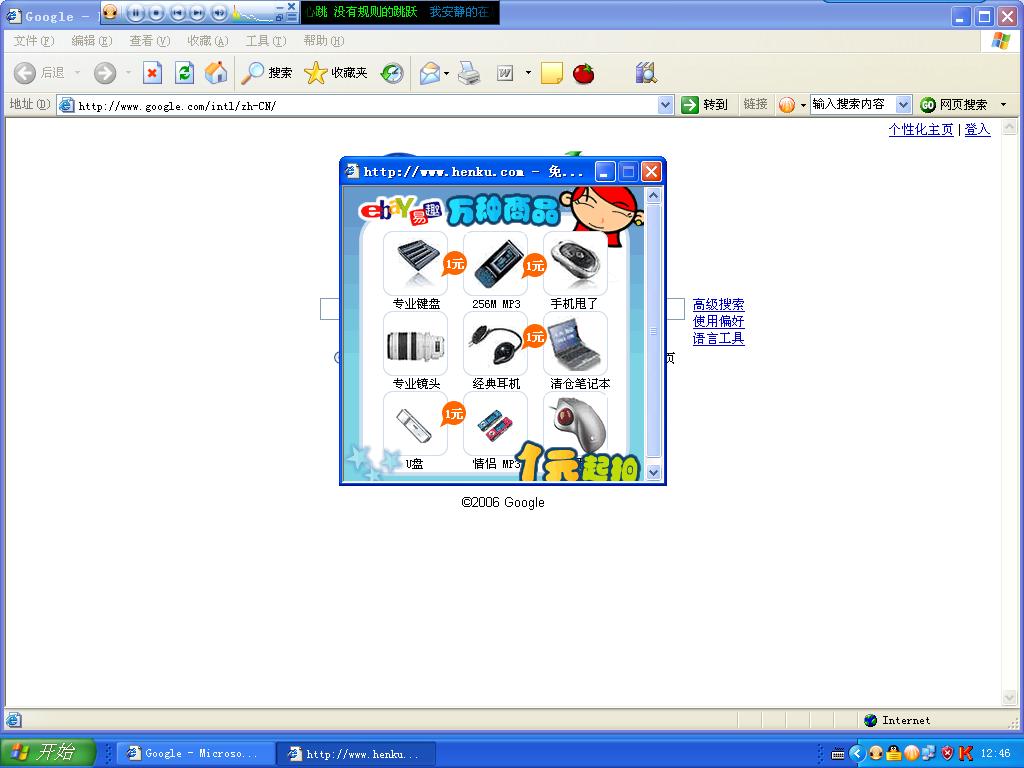The width and height of the screenshot is (1024, 768).
Task: Open the 高级搜索 link
Action: pyautogui.click(x=718, y=304)
